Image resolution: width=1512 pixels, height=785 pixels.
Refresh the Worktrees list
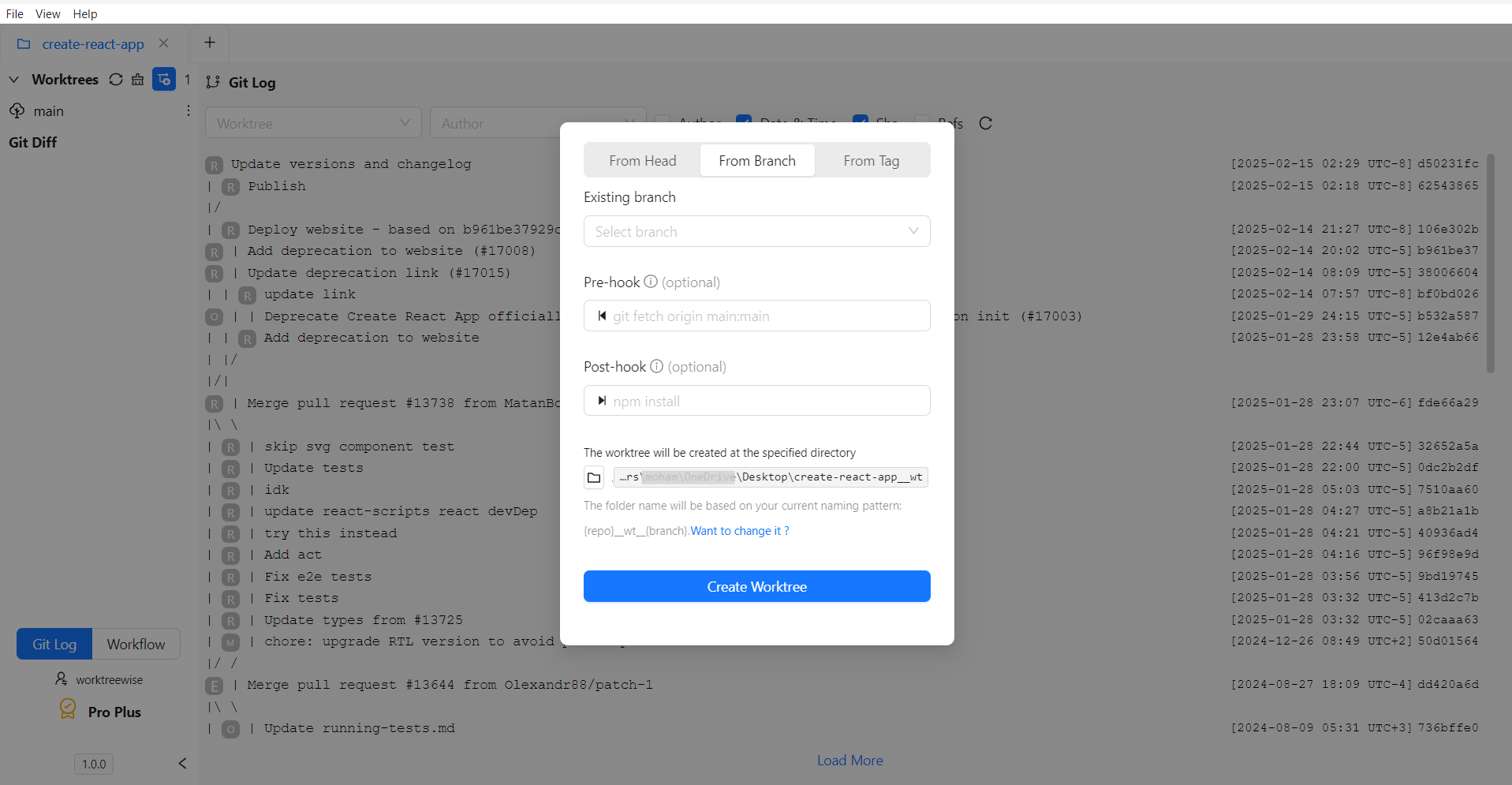pyautogui.click(x=115, y=80)
